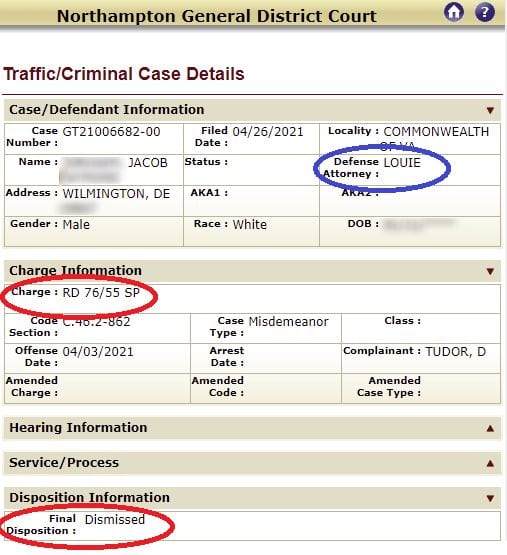Click the complainant name TUDOR, D

(x=455, y=351)
